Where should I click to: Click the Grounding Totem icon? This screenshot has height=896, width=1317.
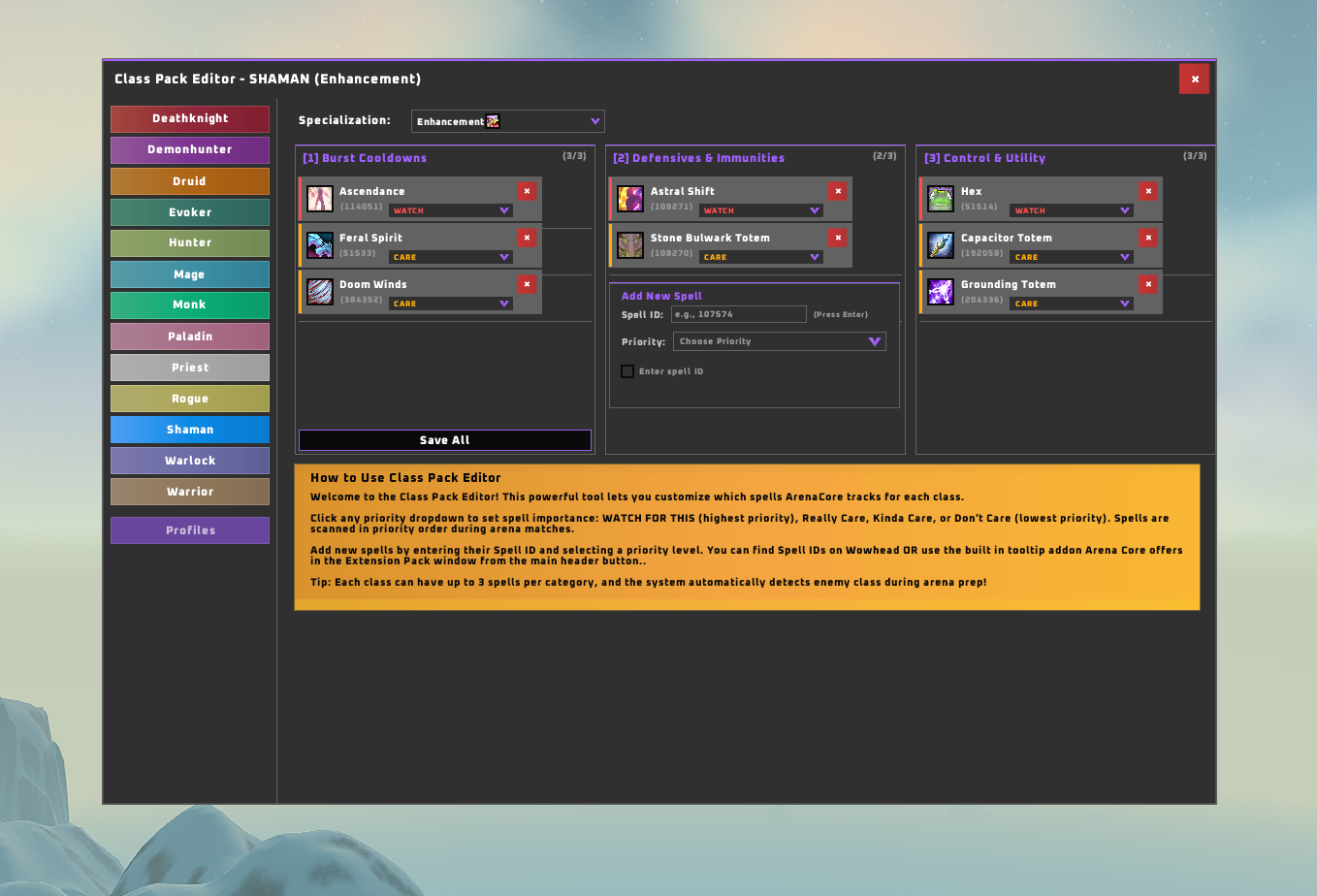click(x=940, y=290)
